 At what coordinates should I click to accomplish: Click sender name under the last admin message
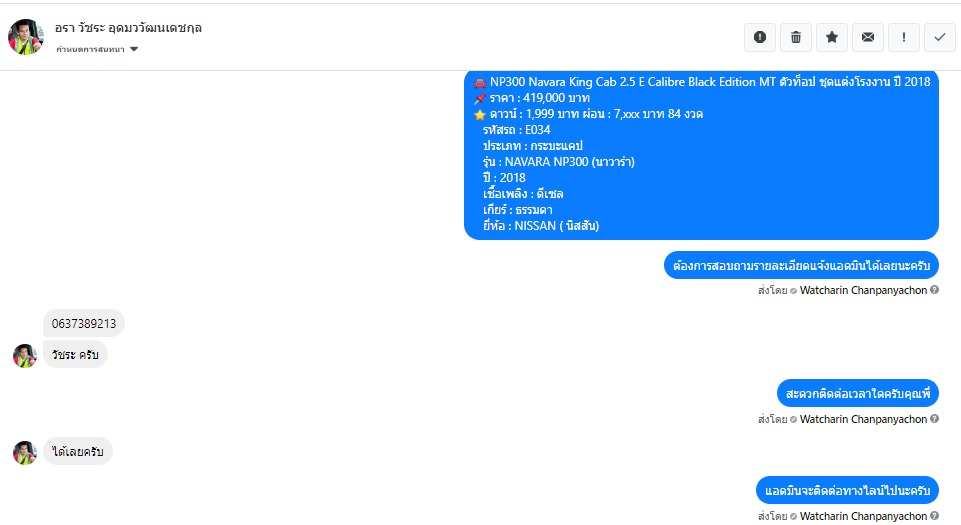click(x=863, y=516)
